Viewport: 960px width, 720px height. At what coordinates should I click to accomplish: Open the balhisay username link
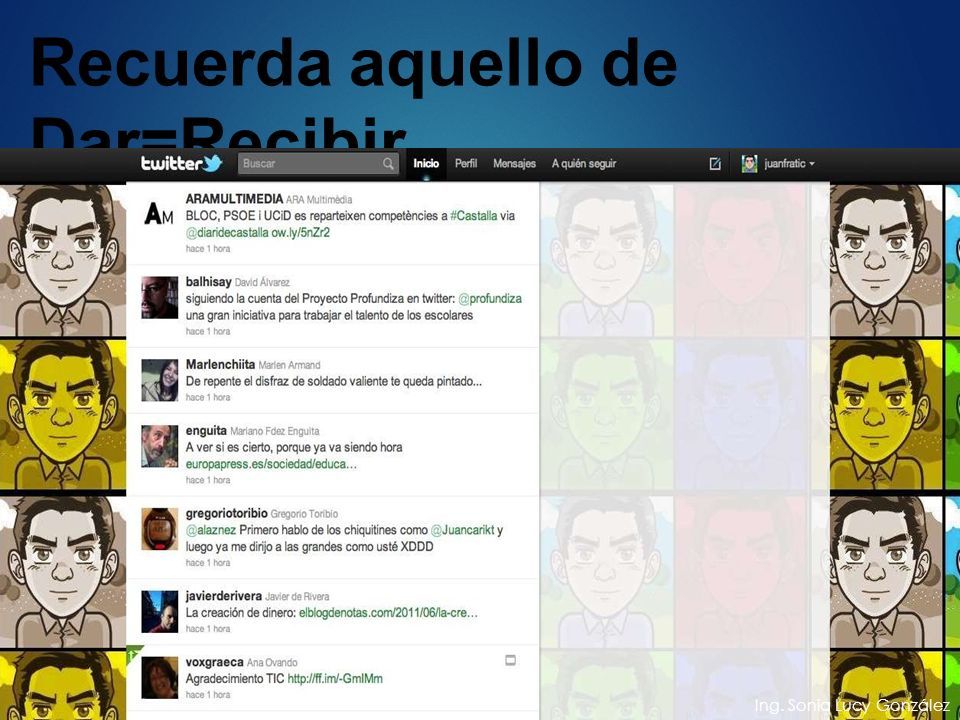pos(208,282)
